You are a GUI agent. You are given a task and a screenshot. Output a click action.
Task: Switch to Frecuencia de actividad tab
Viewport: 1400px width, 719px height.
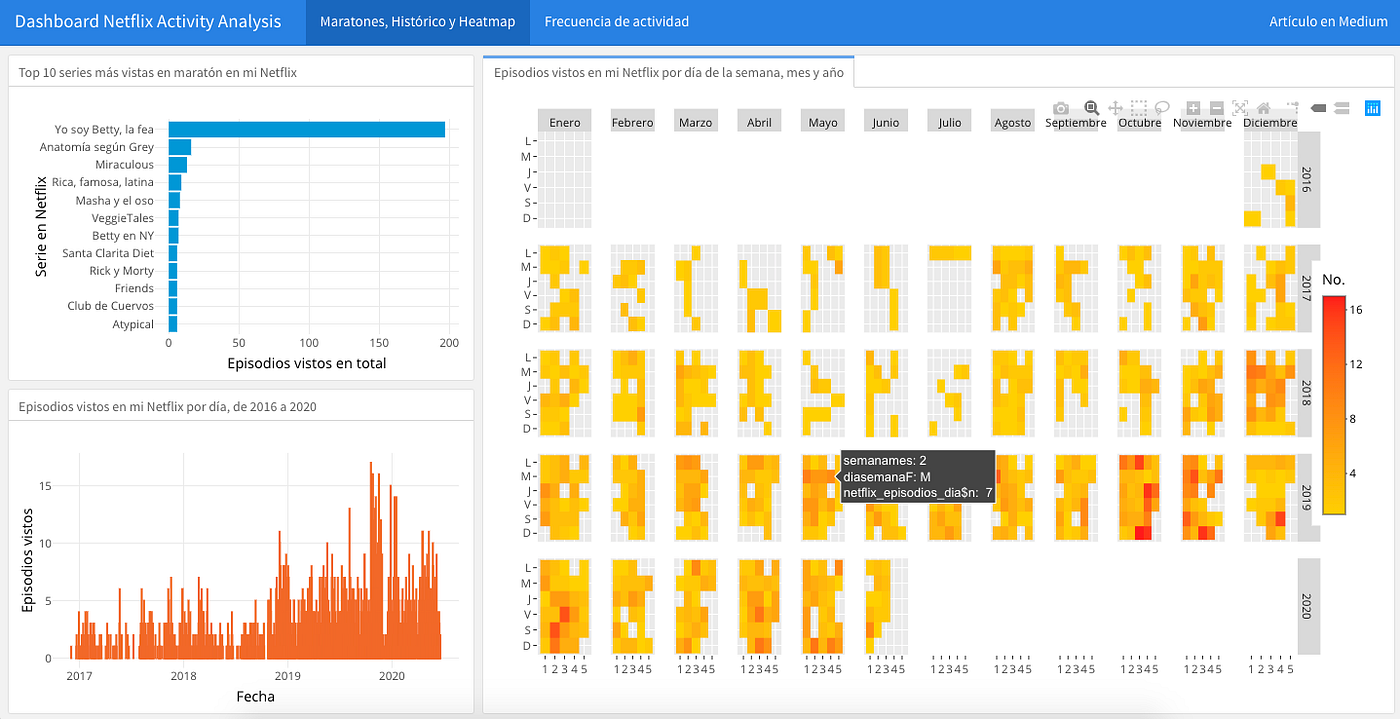point(617,22)
